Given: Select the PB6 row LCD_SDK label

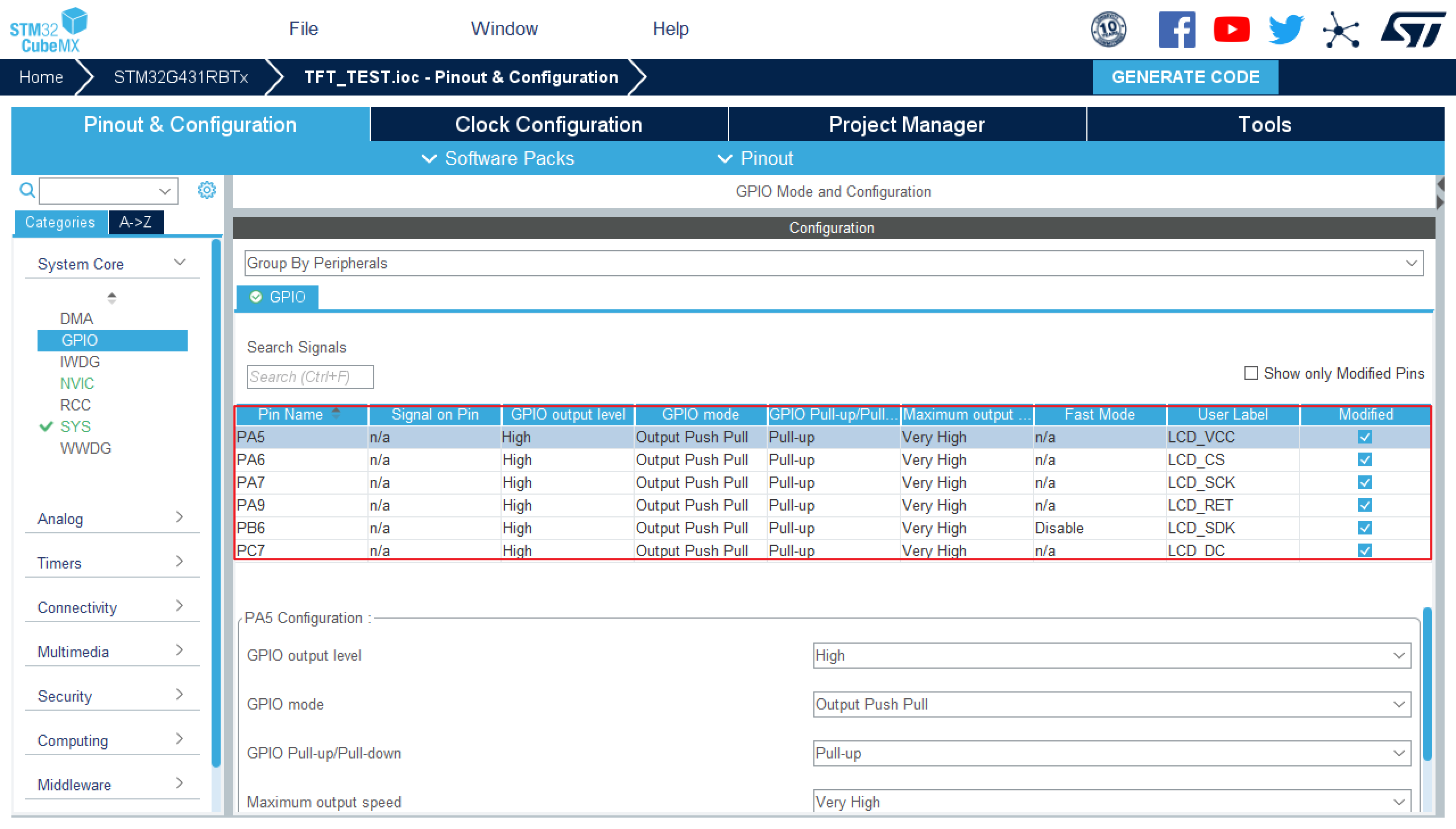Looking at the screenshot, I should (x=1201, y=528).
